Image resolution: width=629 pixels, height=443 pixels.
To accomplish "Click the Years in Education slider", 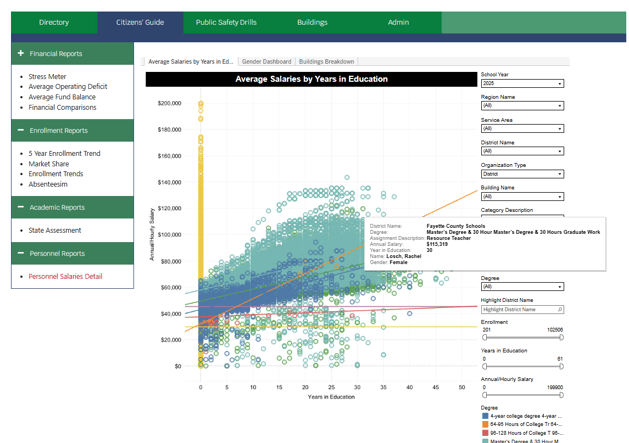I will point(522,366).
